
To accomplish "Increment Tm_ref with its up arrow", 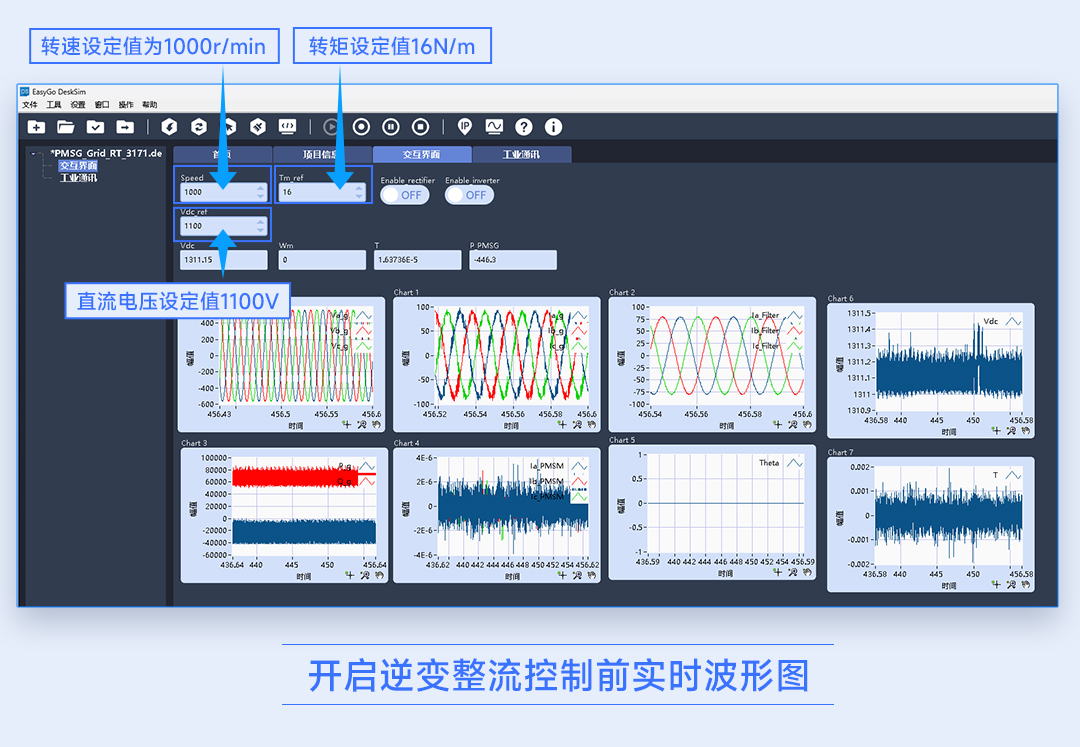I will pos(359,188).
